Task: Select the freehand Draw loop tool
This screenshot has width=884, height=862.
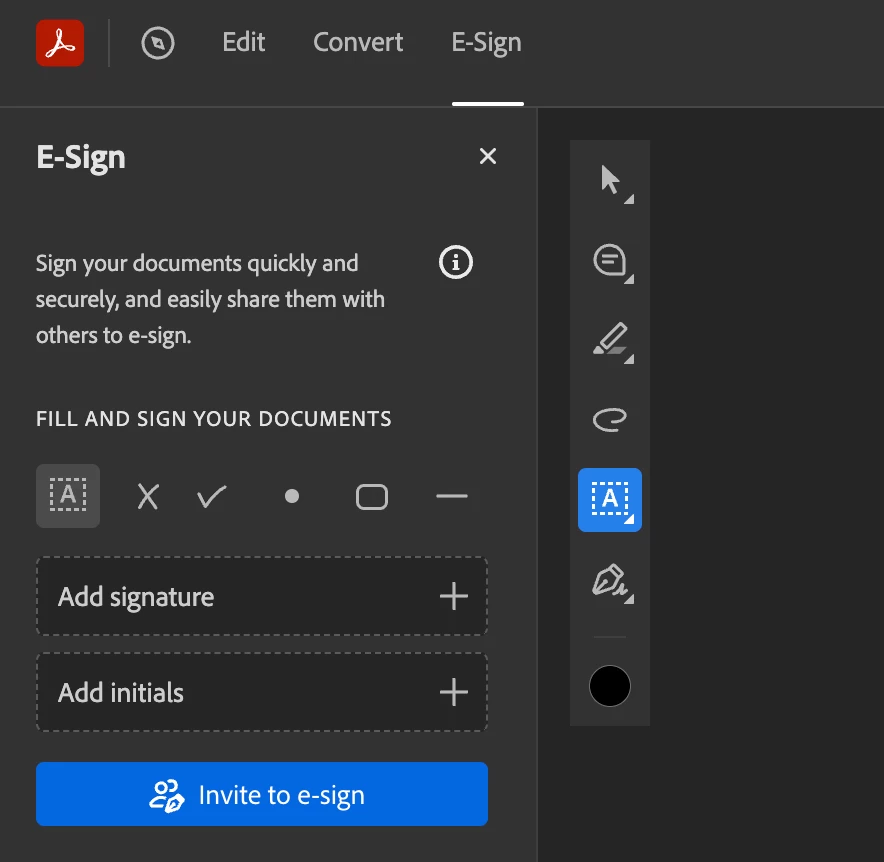Action: point(610,420)
